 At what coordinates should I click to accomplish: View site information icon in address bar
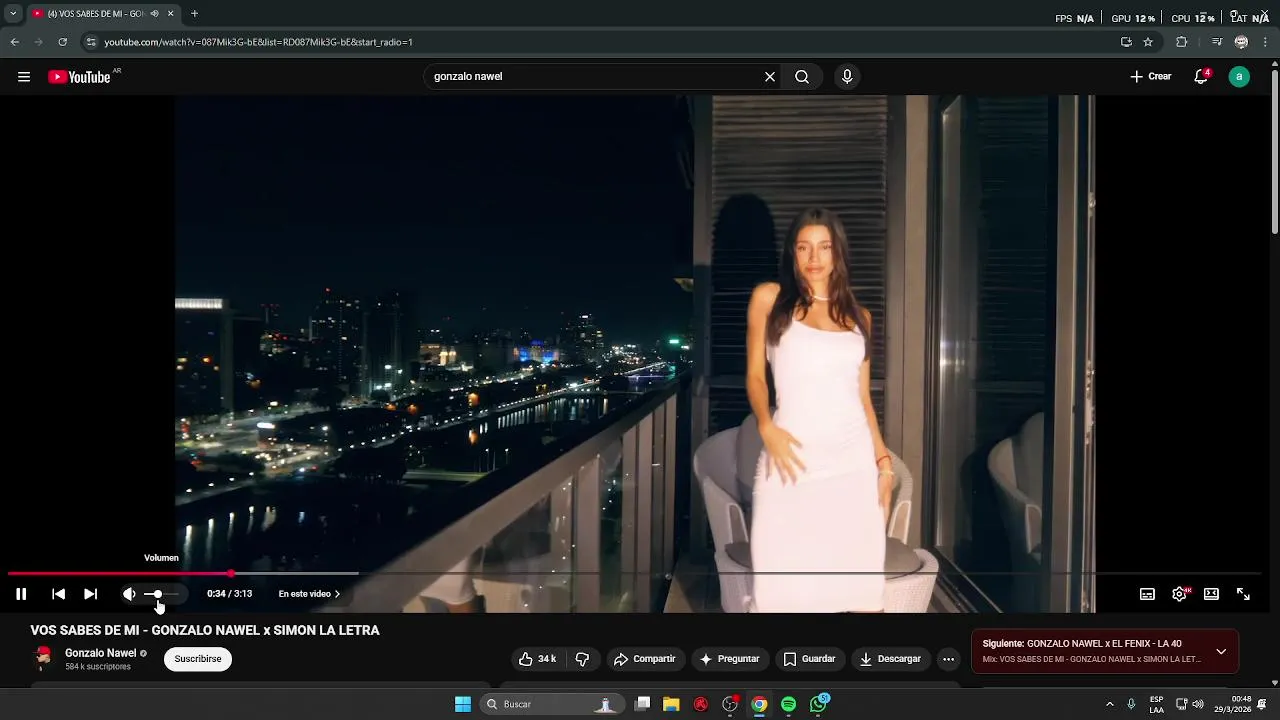pyautogui.click(x=91, y=42)
